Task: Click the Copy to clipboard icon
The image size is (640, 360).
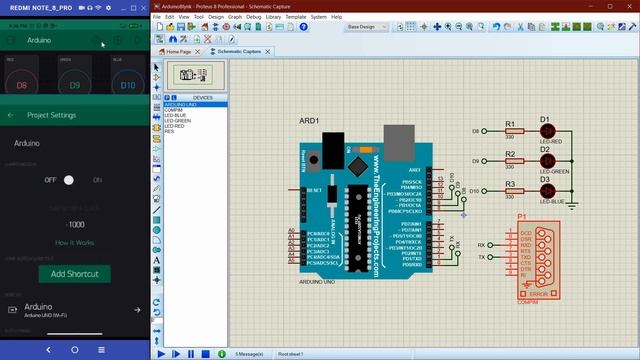Action: [x=531, y=27]
